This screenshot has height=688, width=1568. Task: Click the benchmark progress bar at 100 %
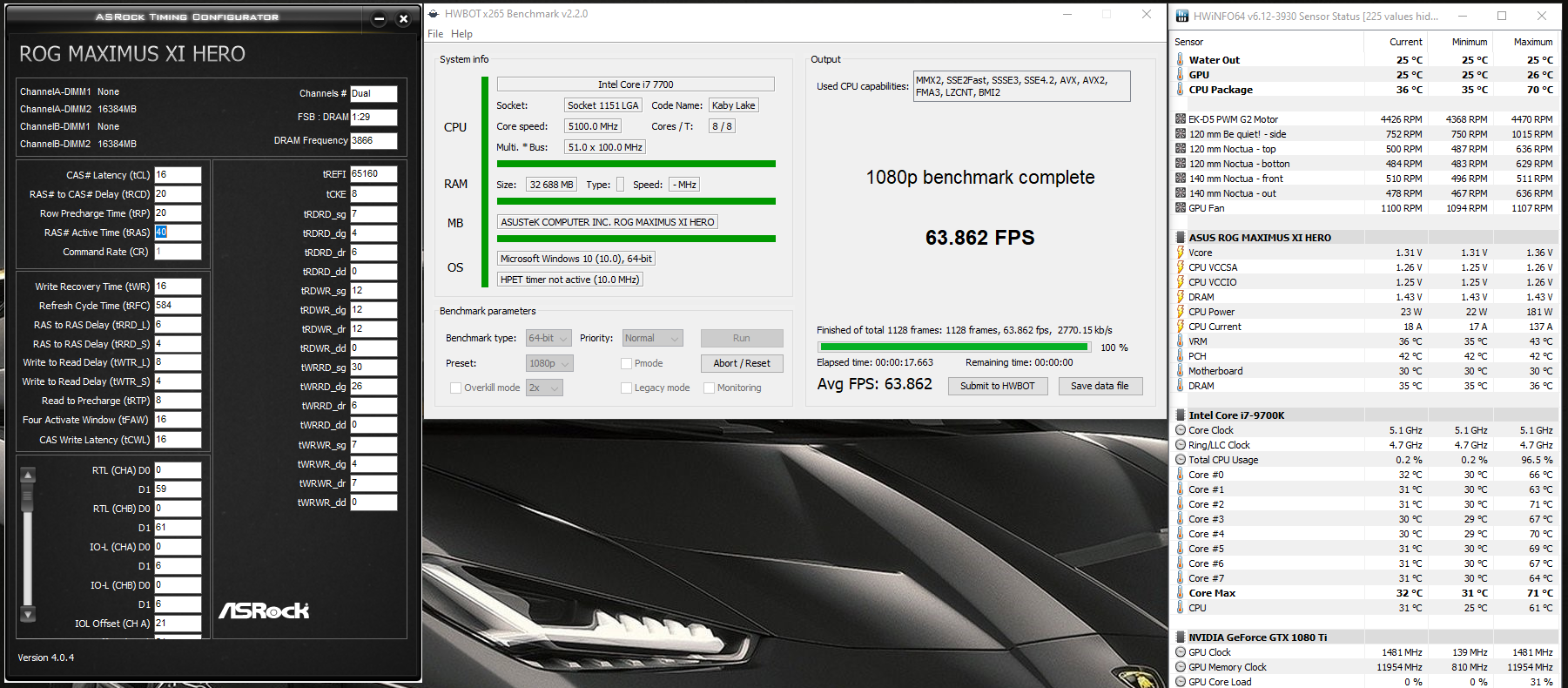(953, 347)
